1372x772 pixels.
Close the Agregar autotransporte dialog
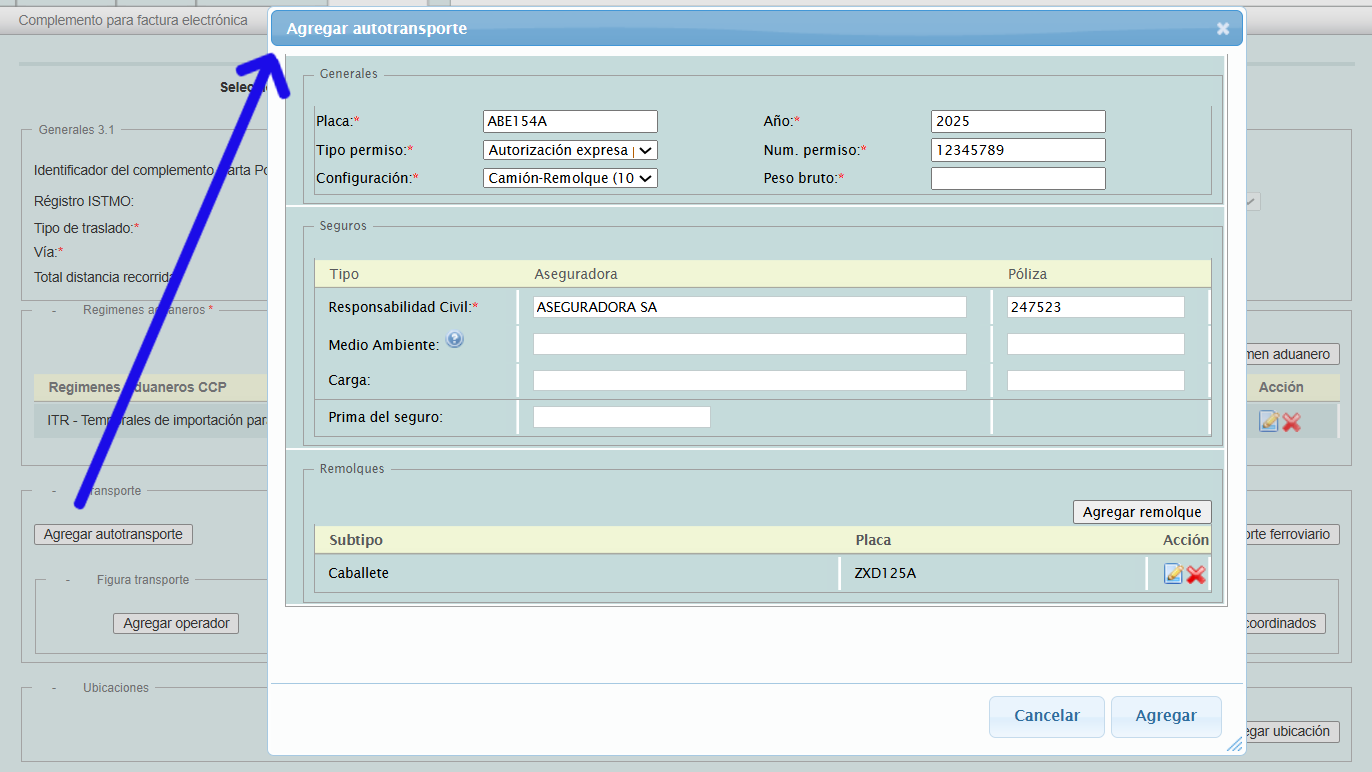point(1223,29)
